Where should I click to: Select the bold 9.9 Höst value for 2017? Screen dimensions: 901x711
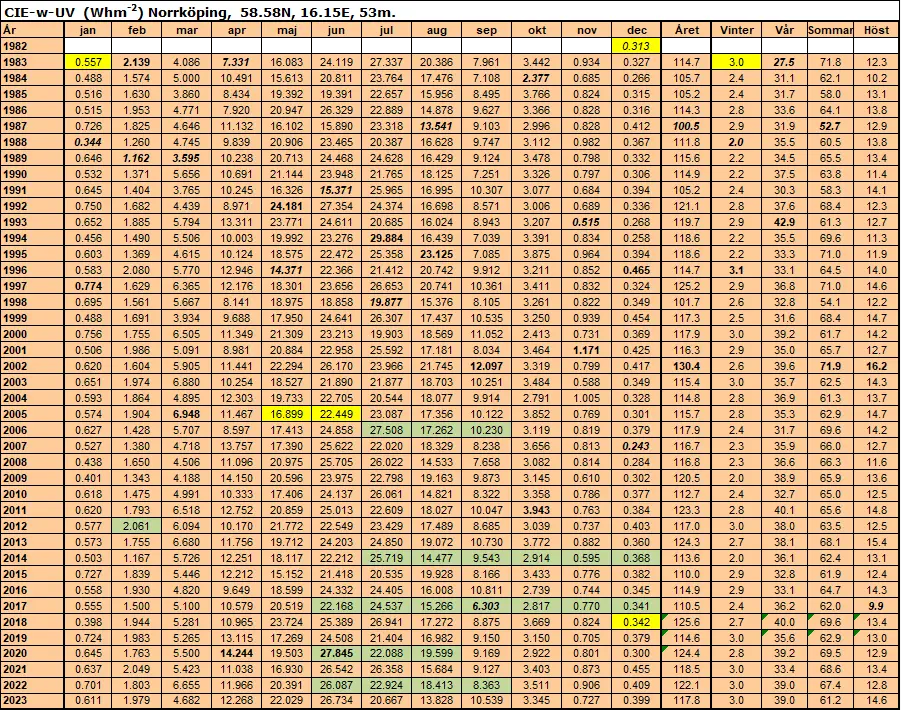point(877,605)
